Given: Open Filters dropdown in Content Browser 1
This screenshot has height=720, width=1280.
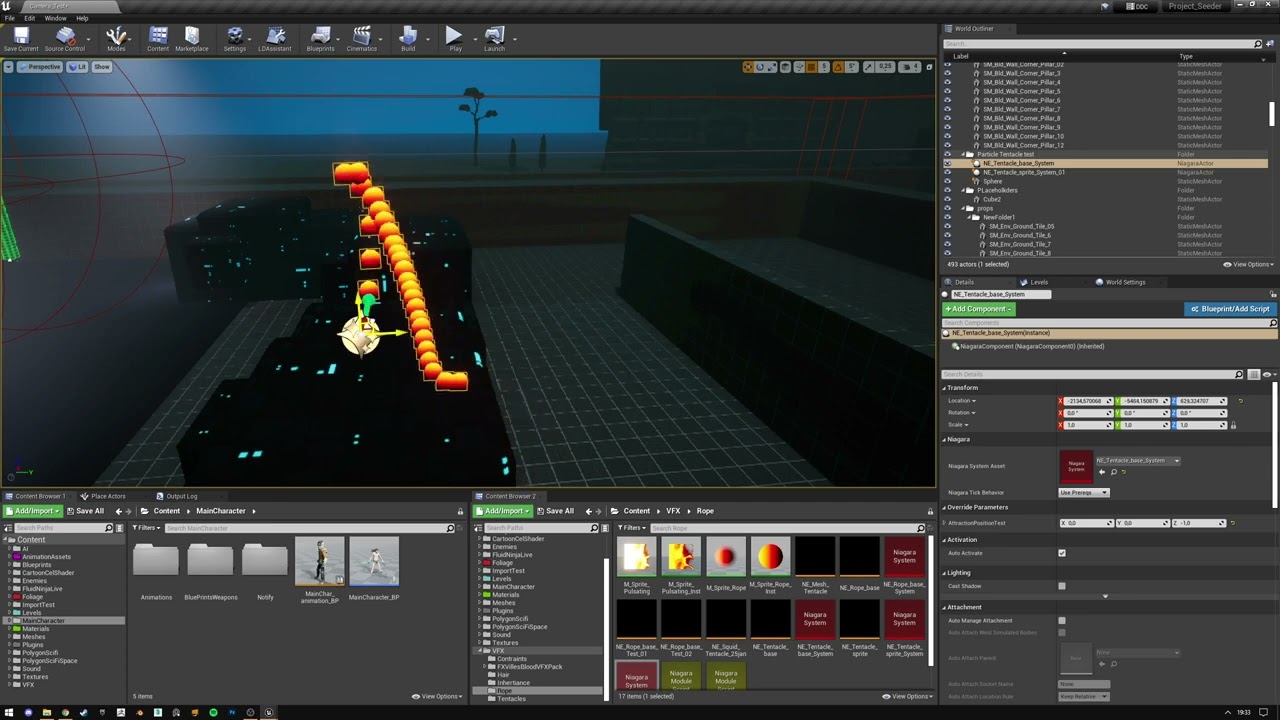Looking at the screenshot, I should (147, 528).
